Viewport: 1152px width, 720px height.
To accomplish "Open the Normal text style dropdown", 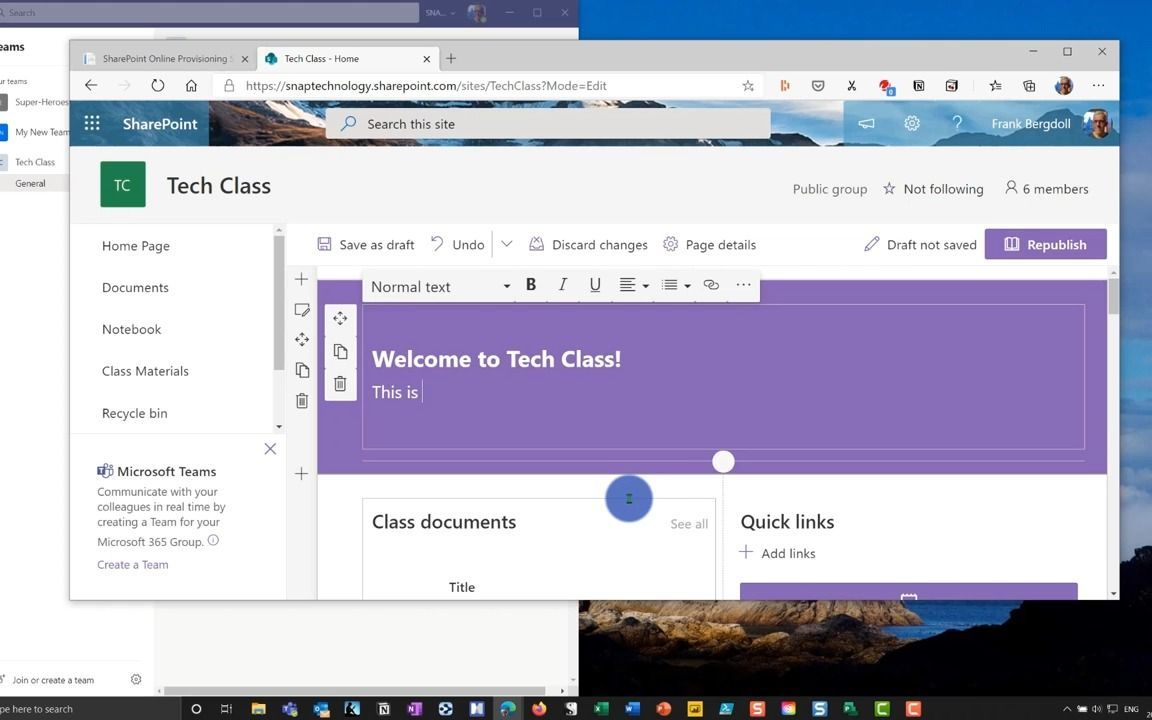I will [439, 287].
